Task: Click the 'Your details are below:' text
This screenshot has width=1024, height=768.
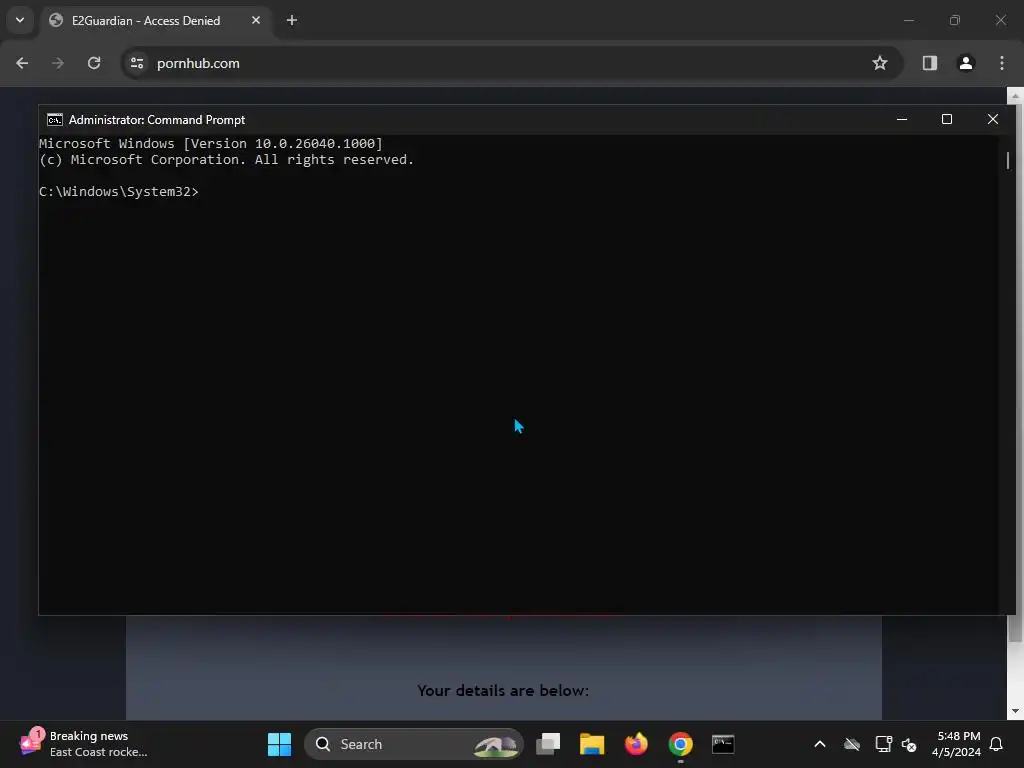Action: coord(503,691)
